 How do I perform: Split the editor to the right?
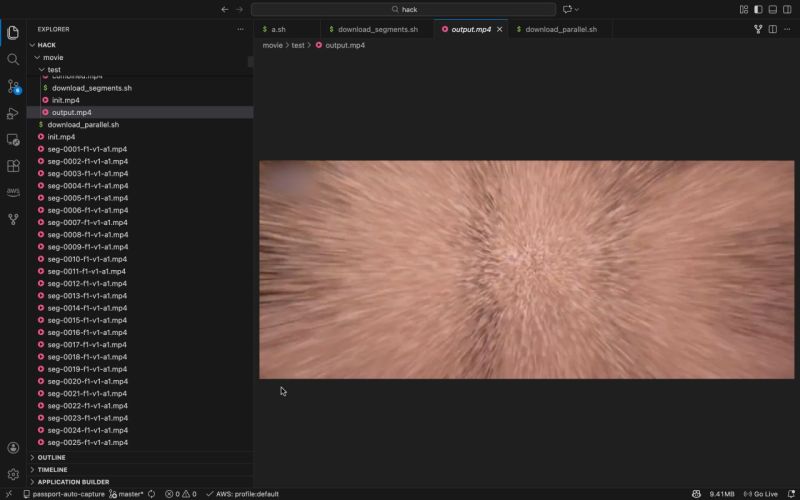772,29
